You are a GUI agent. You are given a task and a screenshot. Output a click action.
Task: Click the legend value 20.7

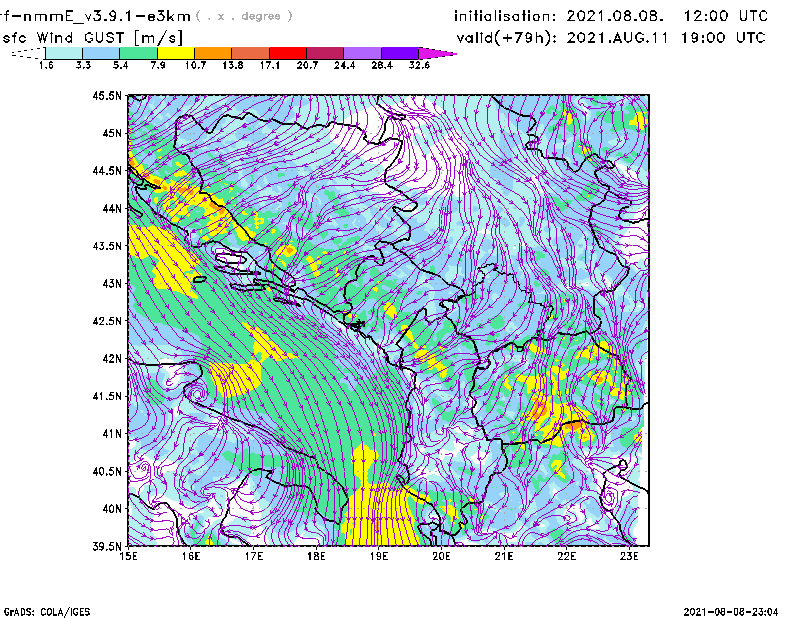307,65
